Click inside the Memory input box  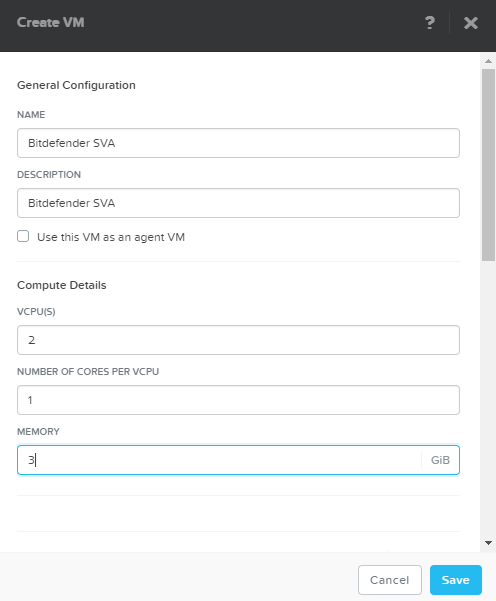click(x=219, y=460)
